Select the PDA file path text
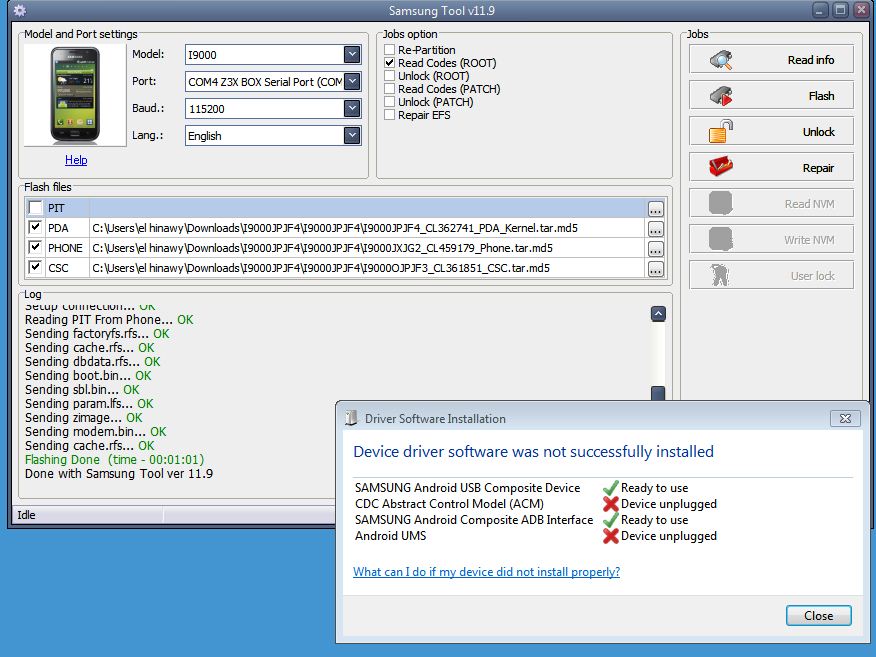876x657 pixels. tap(335, 228)
